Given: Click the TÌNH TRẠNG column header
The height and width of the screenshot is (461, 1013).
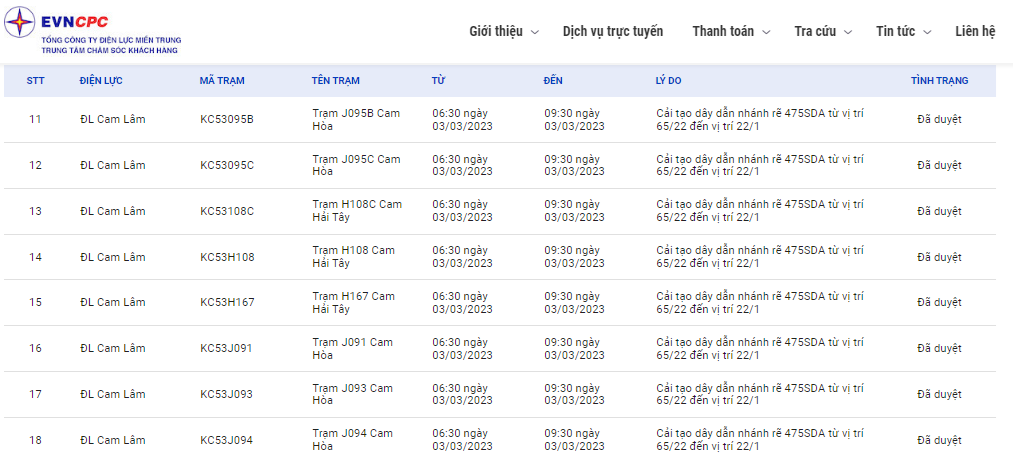Looking at the screenshot, I should coord(939,81).
